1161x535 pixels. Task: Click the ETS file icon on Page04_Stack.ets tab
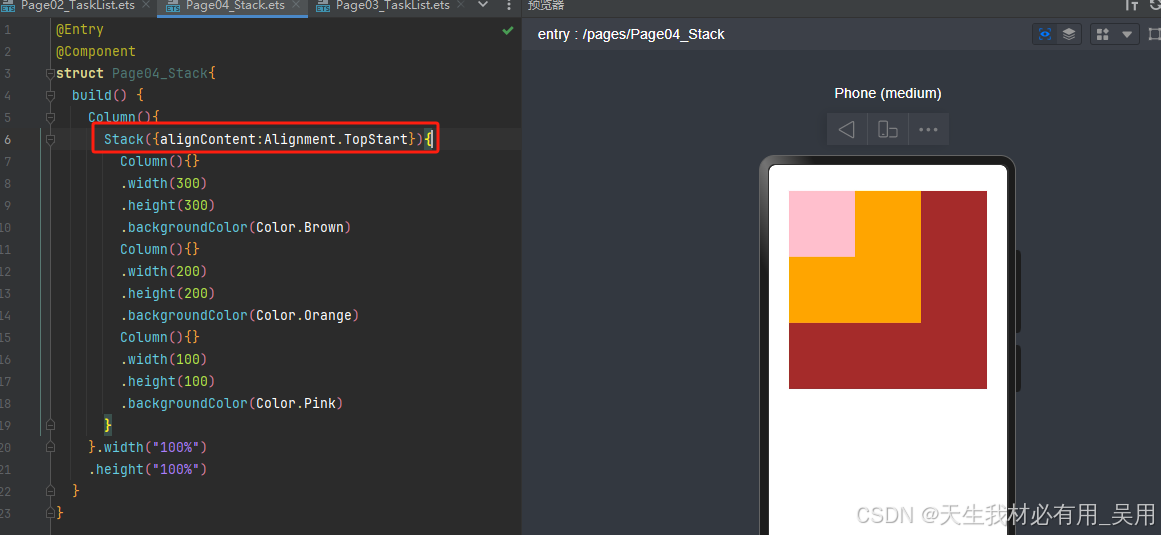tap(173, 6)
